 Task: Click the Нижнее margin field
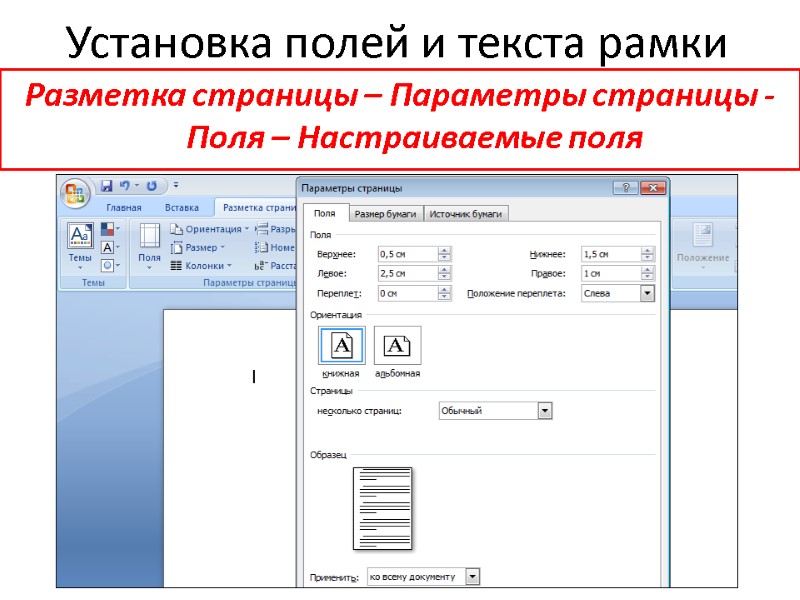pos(611,254)
